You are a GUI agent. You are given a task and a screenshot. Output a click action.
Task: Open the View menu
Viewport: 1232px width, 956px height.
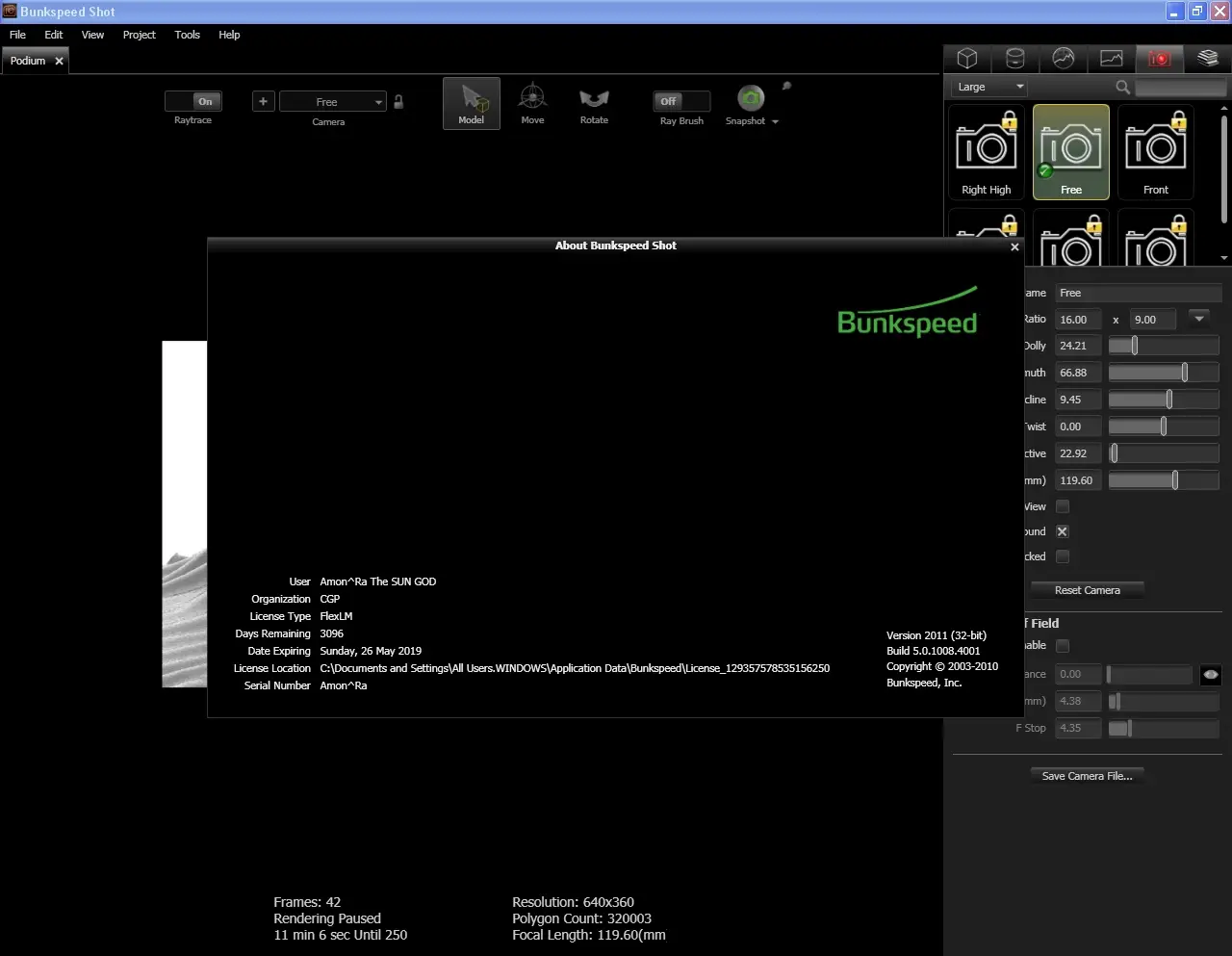pyautogui.click(x=92, y=35)
